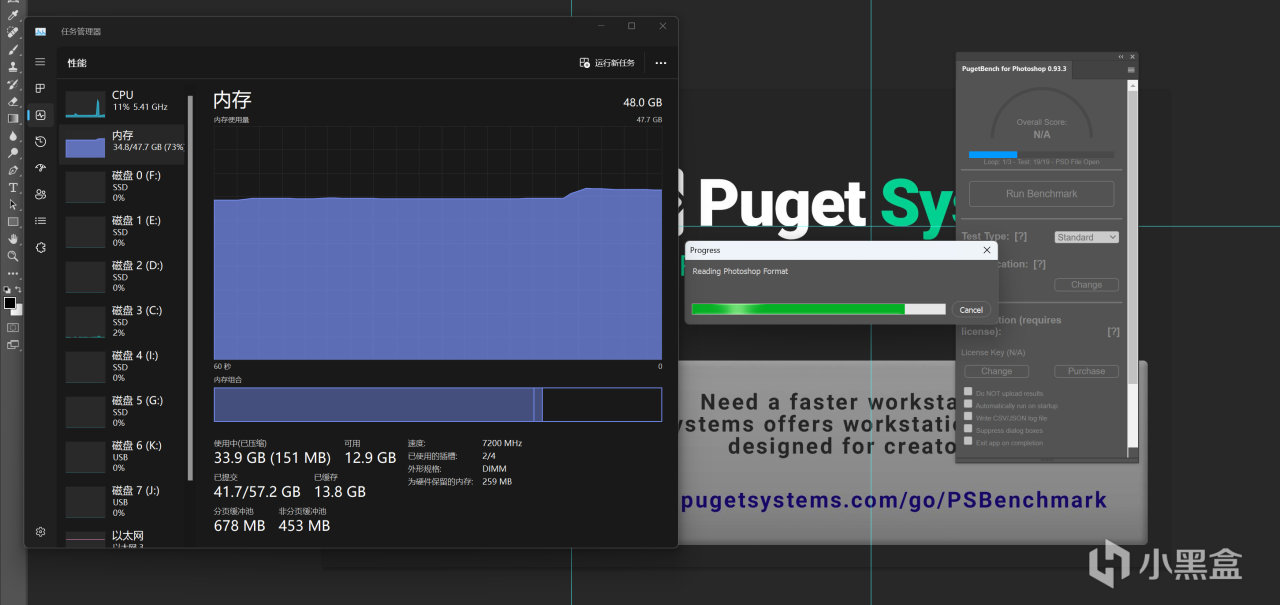Click the green Reading Photoshop Format progress bar
Screen dimensions: 1280x605
click(x=818, y=309)
